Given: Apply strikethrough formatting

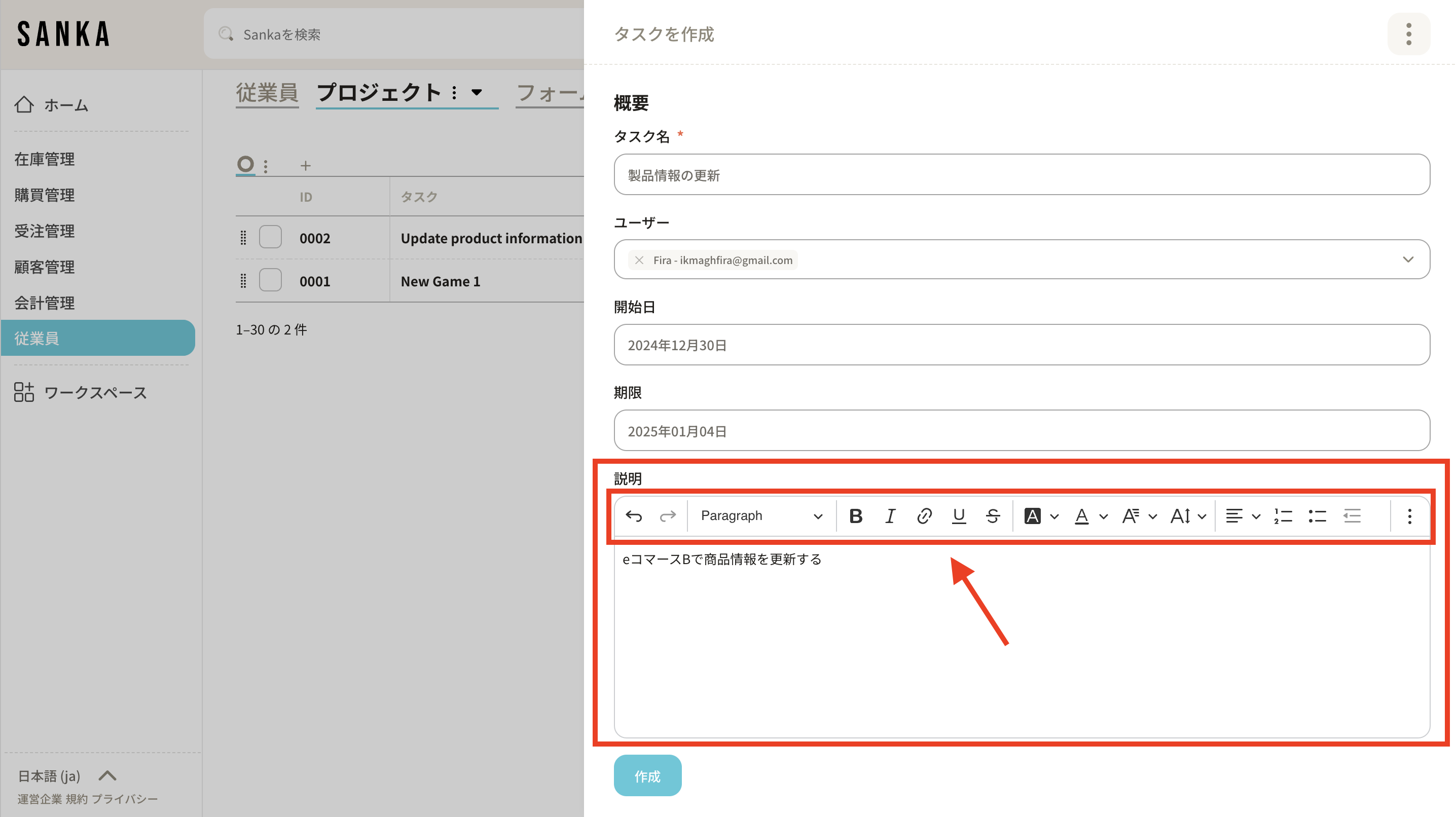Looking at the screenshot, I should point(993,516).
